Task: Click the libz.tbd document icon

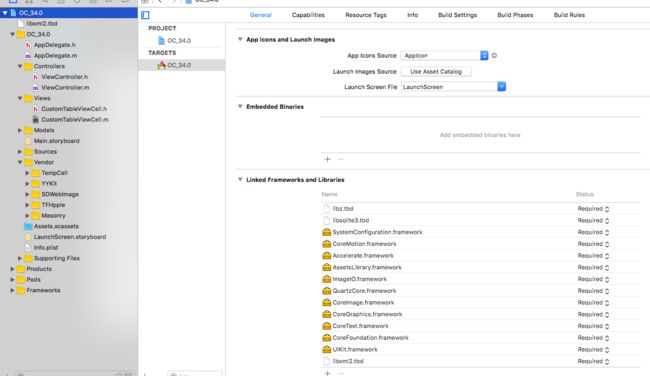Action: click(x=327, y=209)
